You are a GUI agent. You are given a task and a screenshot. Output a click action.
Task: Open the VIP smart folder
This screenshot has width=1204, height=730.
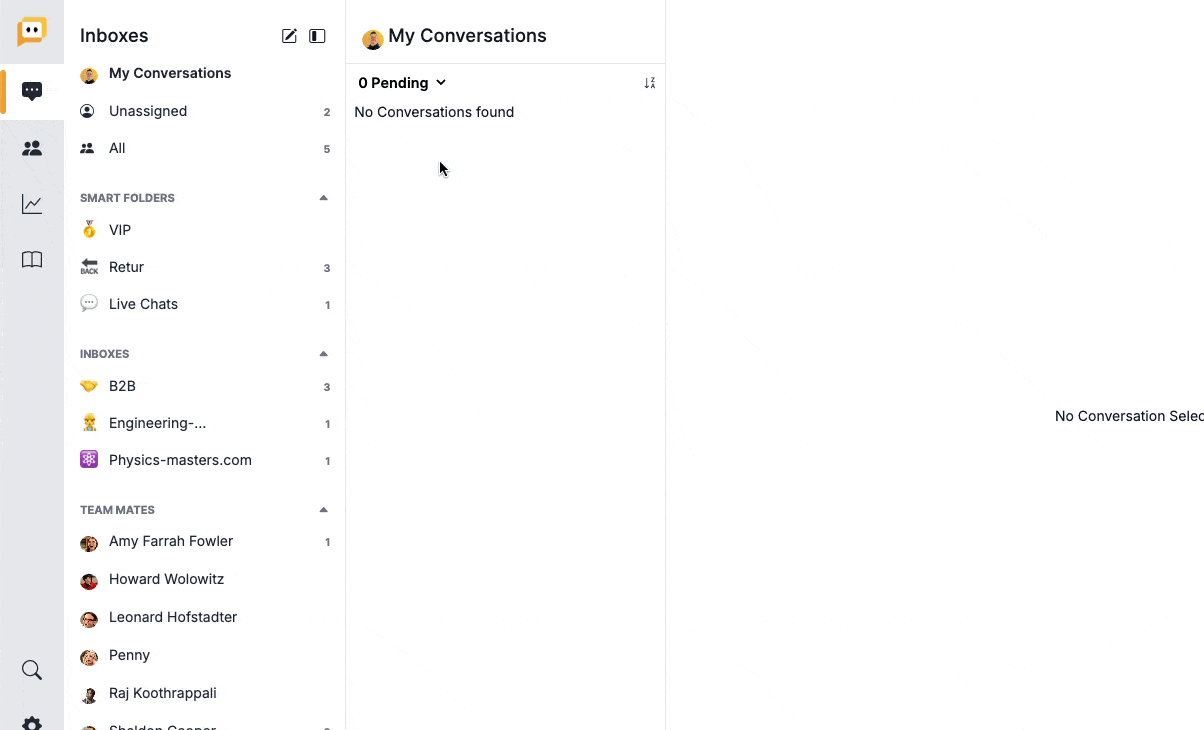point(120,230)
